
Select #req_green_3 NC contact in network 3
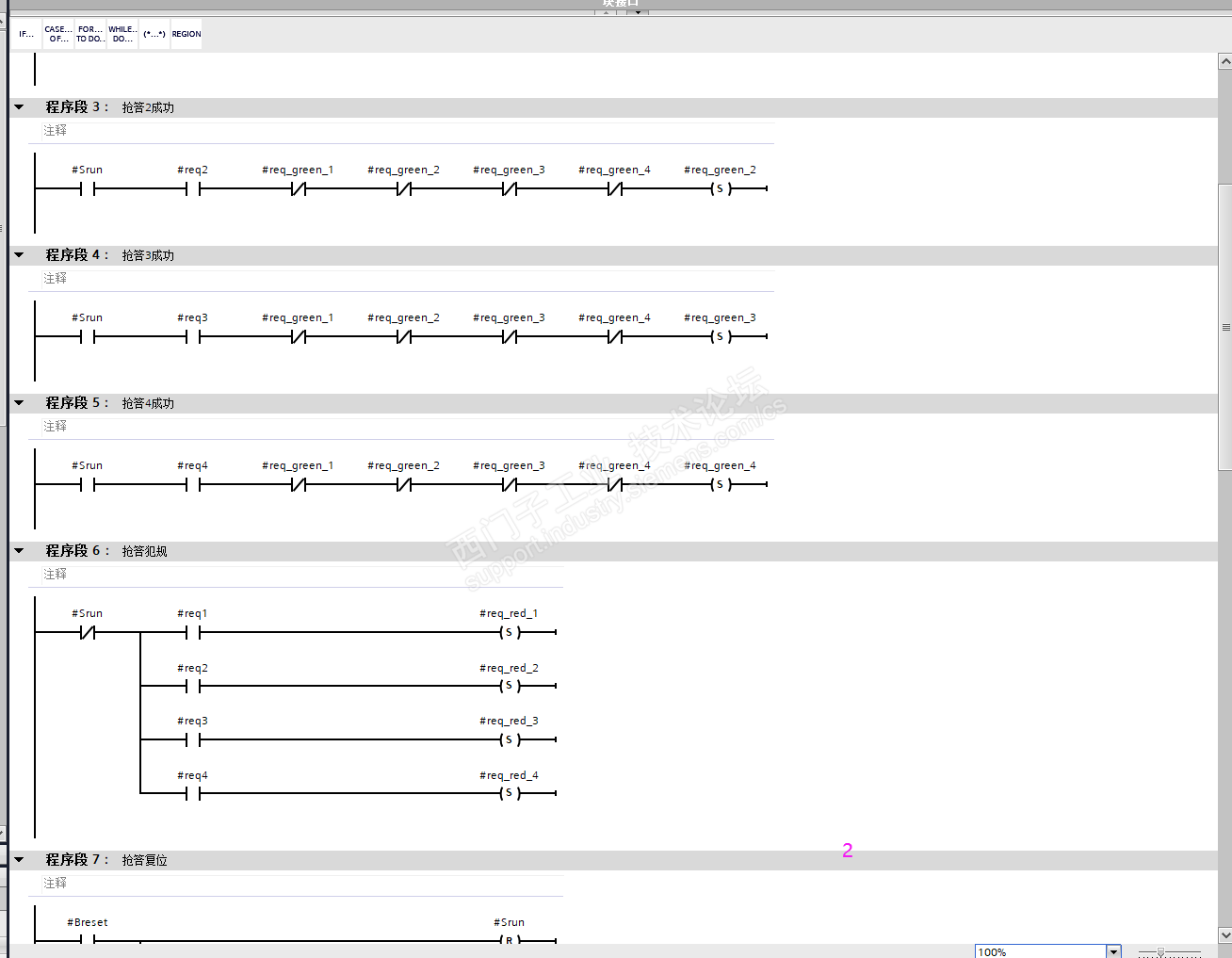click(510, 189)
